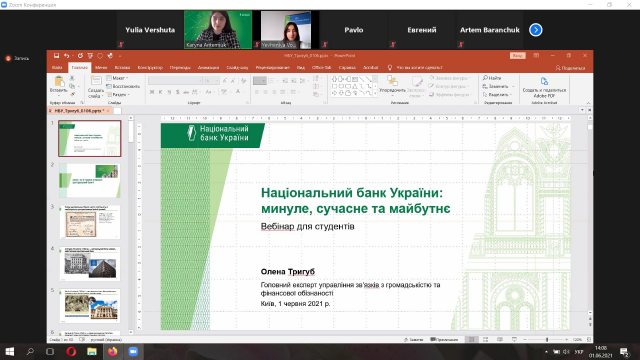Open Shape Effects (Эффекты фигуры) dropdown
The height and width of the screenshot is (360, 640).
[451, 94]
